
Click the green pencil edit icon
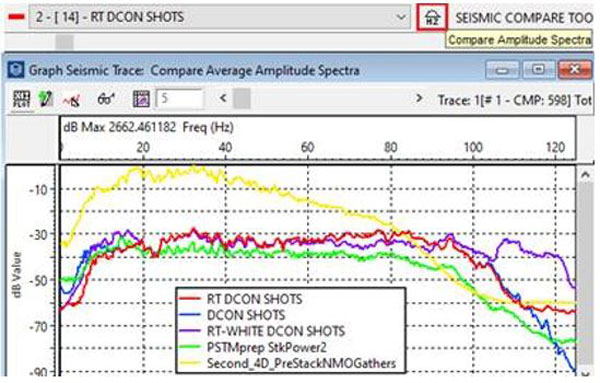(46, 99)
